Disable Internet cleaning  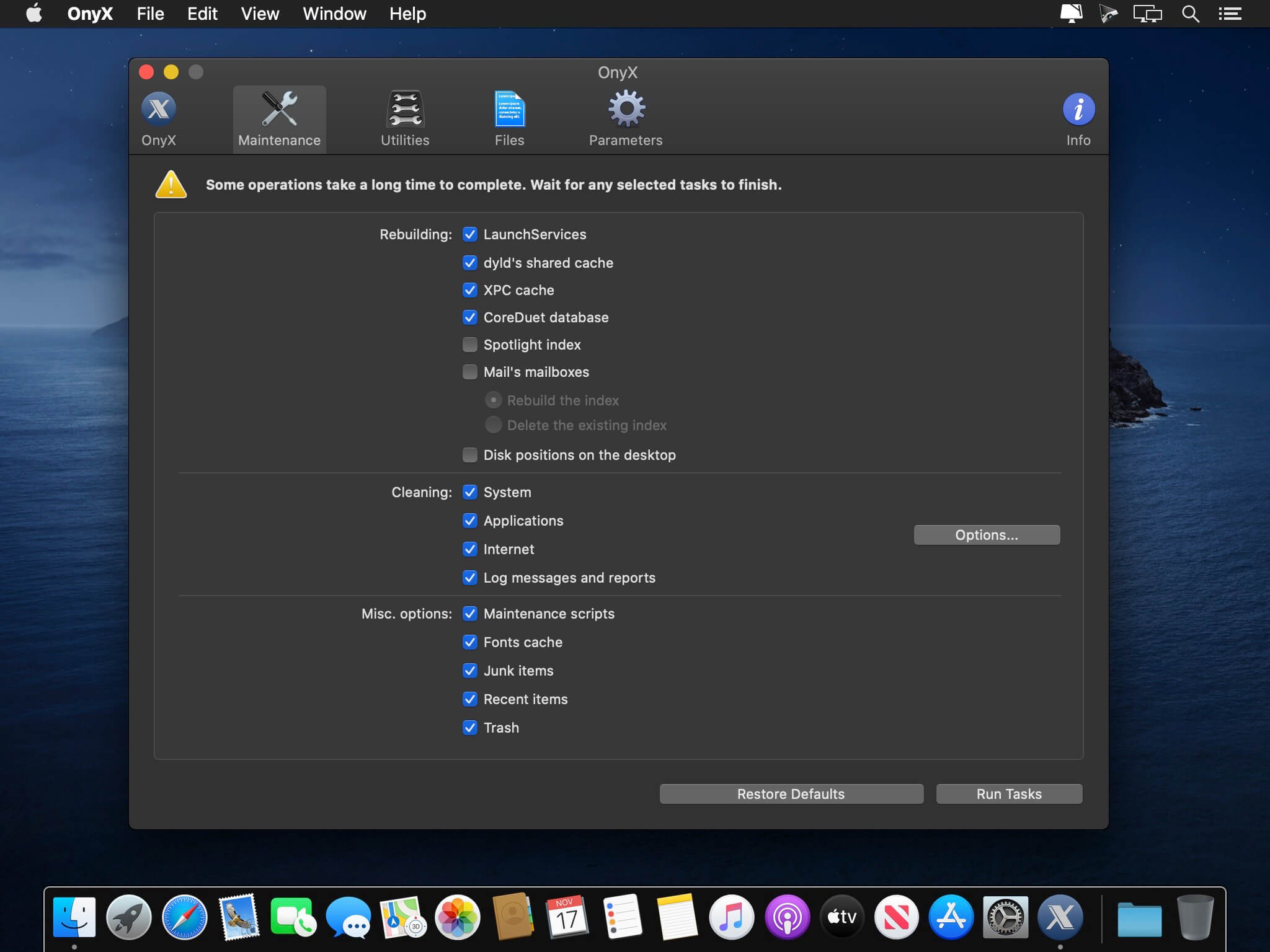[470, 549]
